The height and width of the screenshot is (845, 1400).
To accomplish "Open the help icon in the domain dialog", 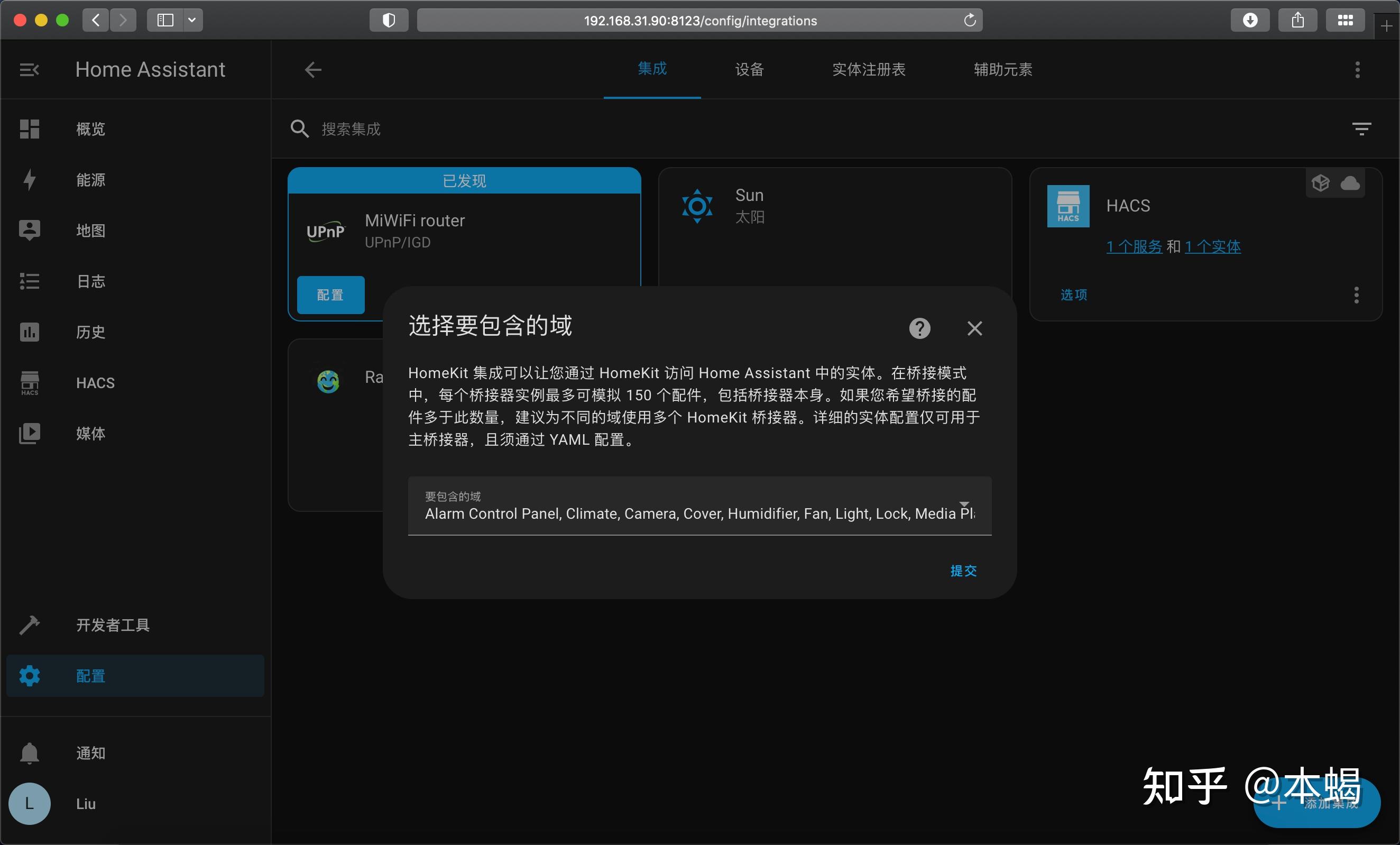I will (919, 328).
